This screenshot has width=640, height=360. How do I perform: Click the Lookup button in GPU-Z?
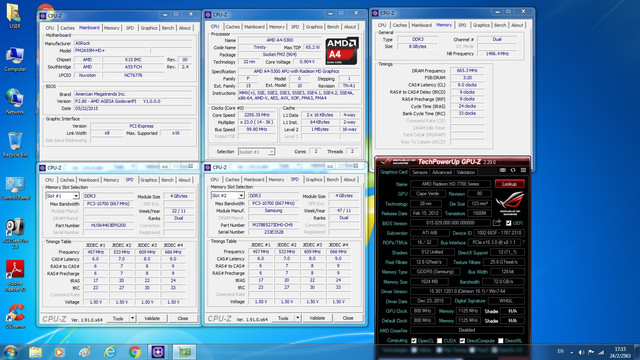pyautogui.click(x=509, y=184)
